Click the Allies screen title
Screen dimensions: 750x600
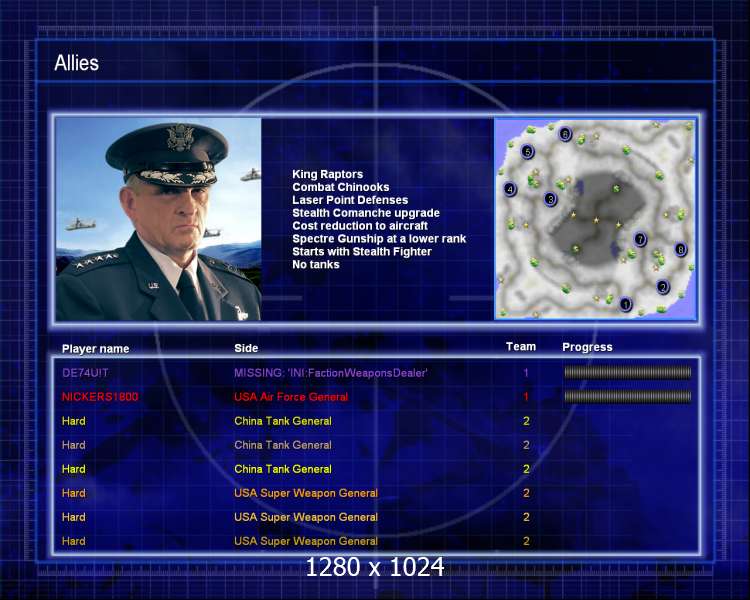click(x=77, y=63)
